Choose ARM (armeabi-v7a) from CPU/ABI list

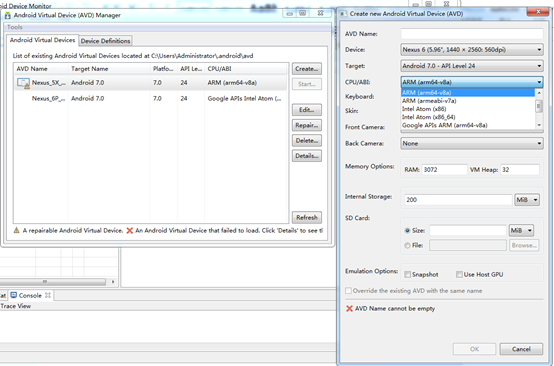(468, 101)
